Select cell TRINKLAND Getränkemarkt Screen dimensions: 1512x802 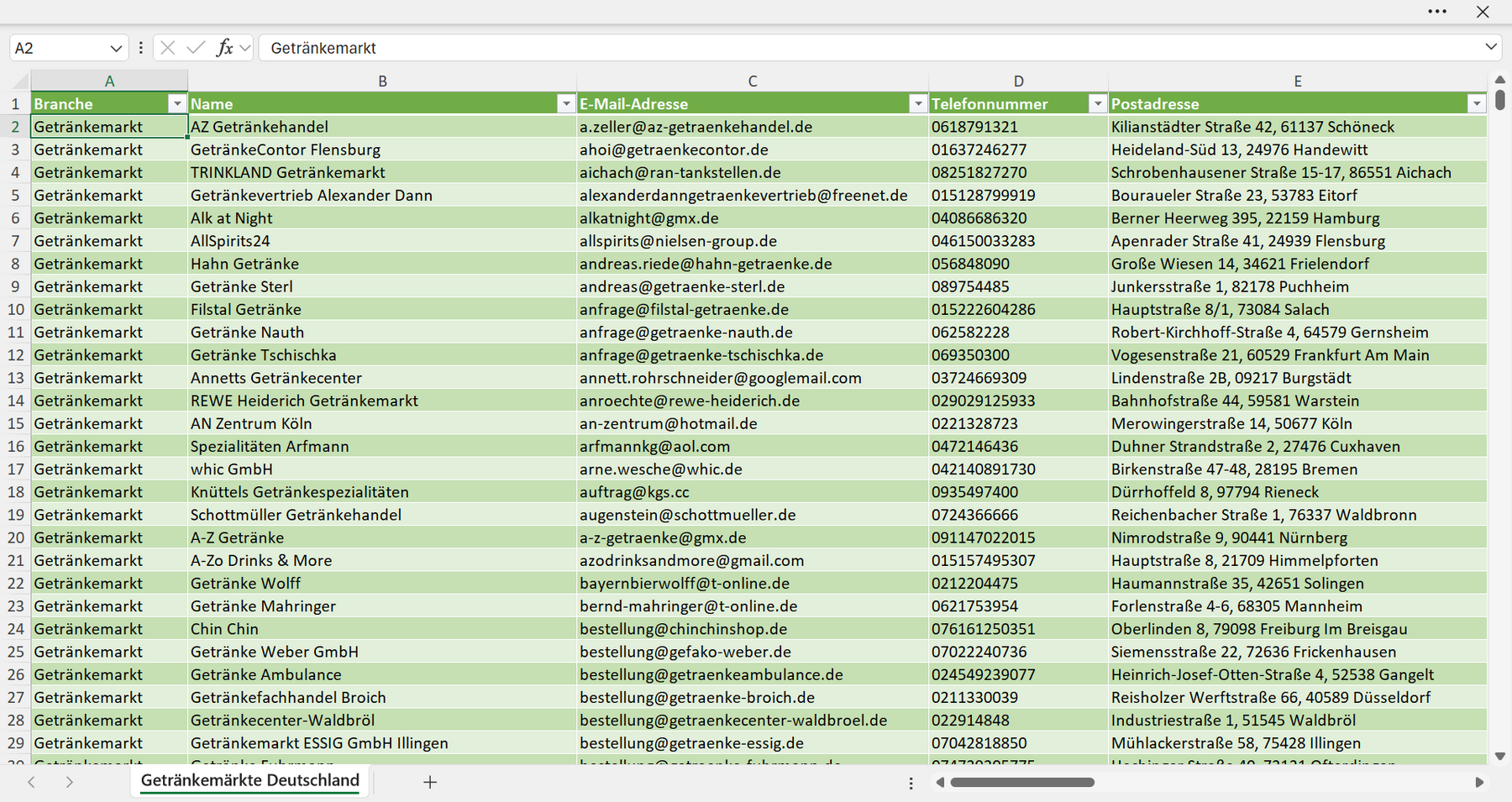(382, 172)
